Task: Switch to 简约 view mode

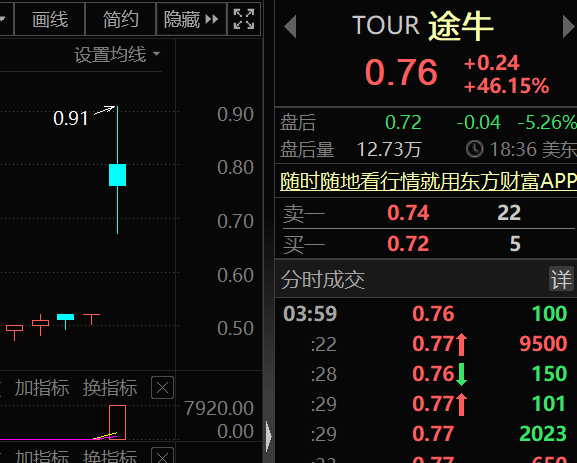Action: coord(121,19)
